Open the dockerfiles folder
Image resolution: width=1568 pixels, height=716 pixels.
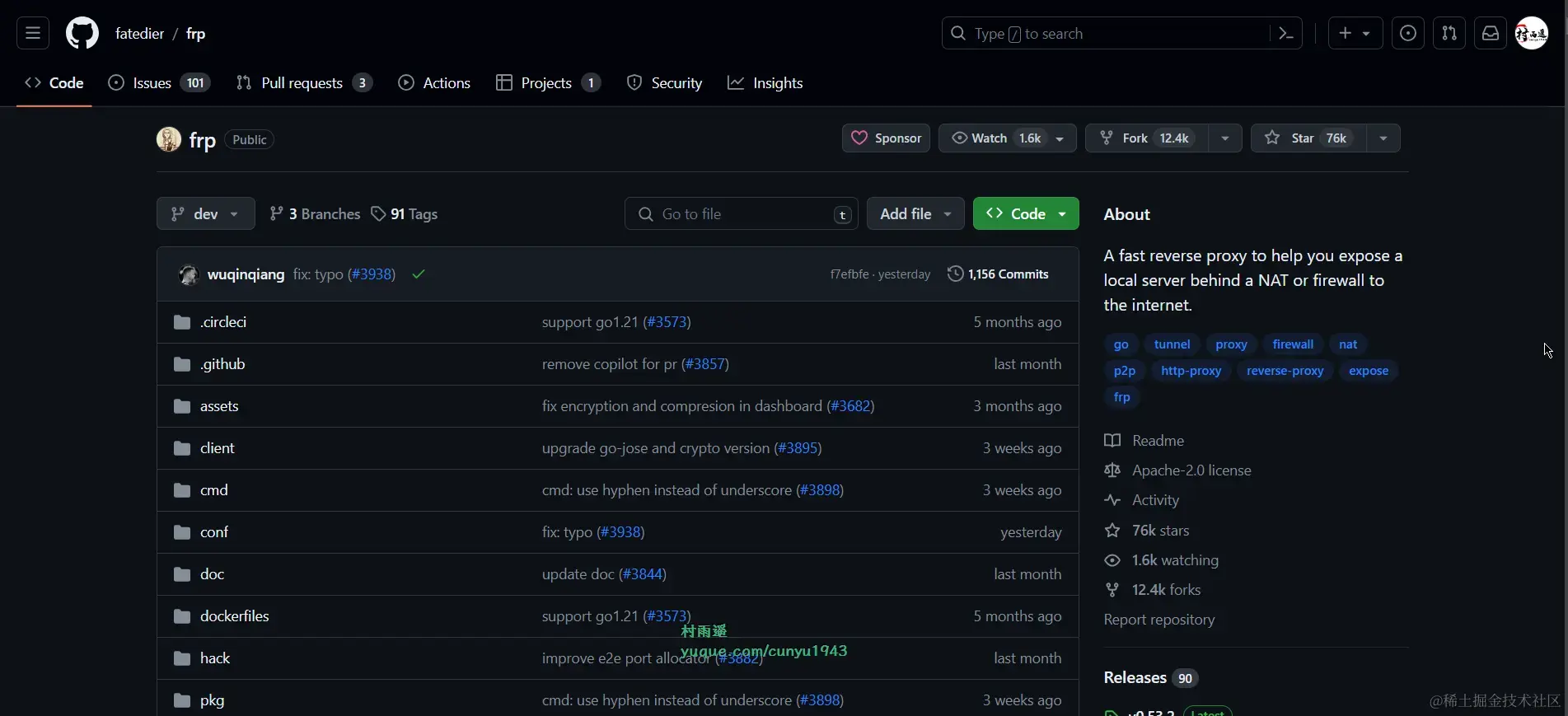pos(235,616)
